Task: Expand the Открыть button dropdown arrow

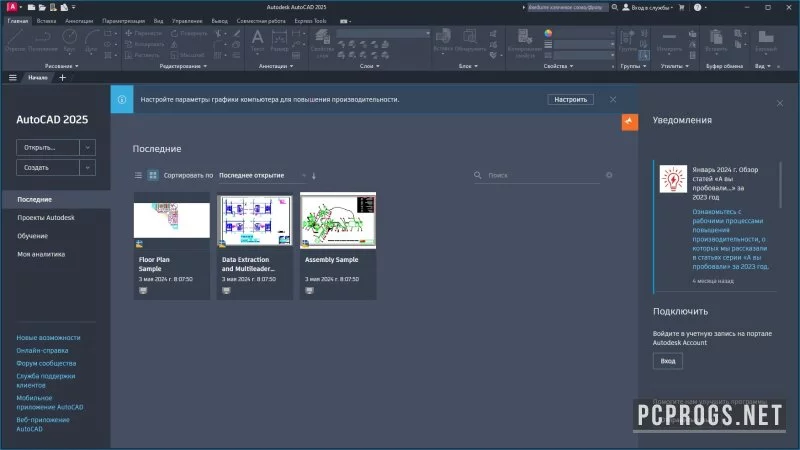Action: [87, 147]
